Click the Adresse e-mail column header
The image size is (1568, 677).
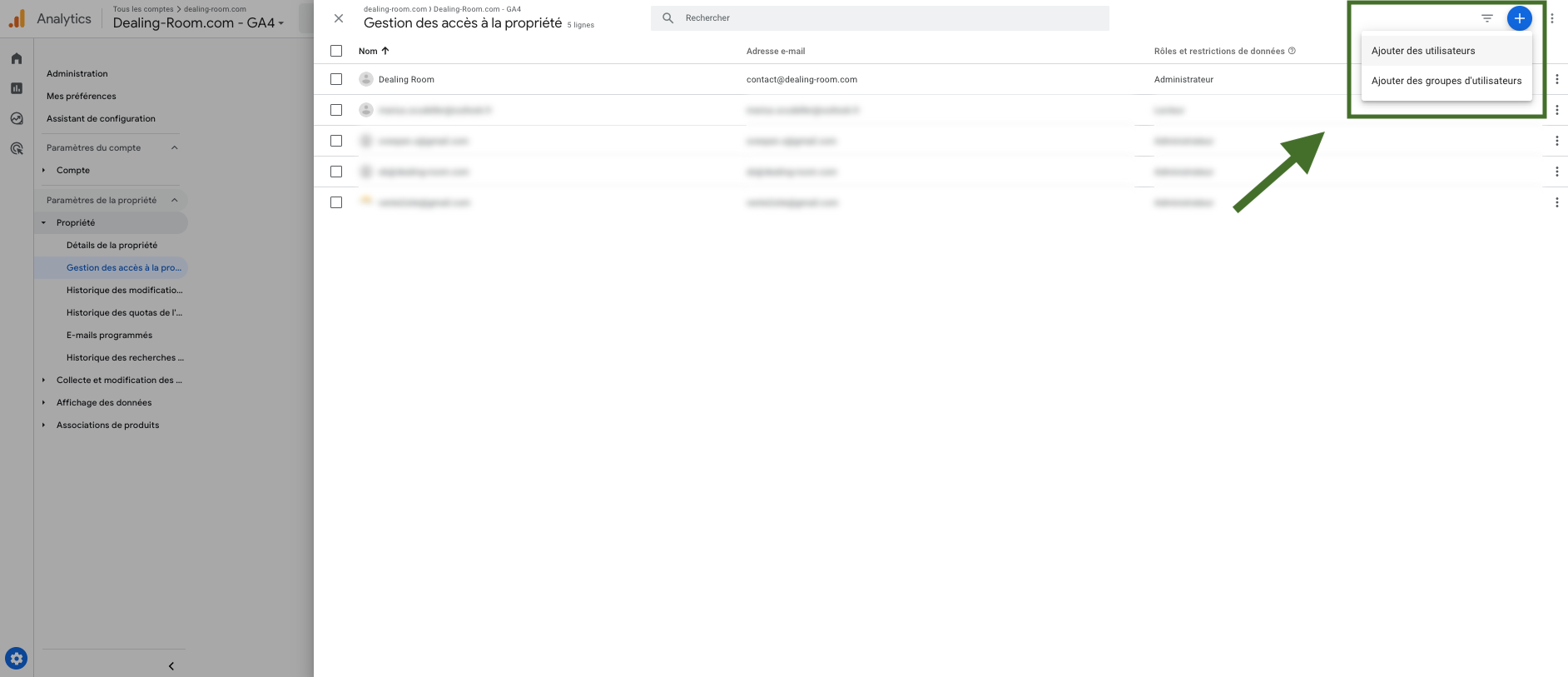coord(776,51)
